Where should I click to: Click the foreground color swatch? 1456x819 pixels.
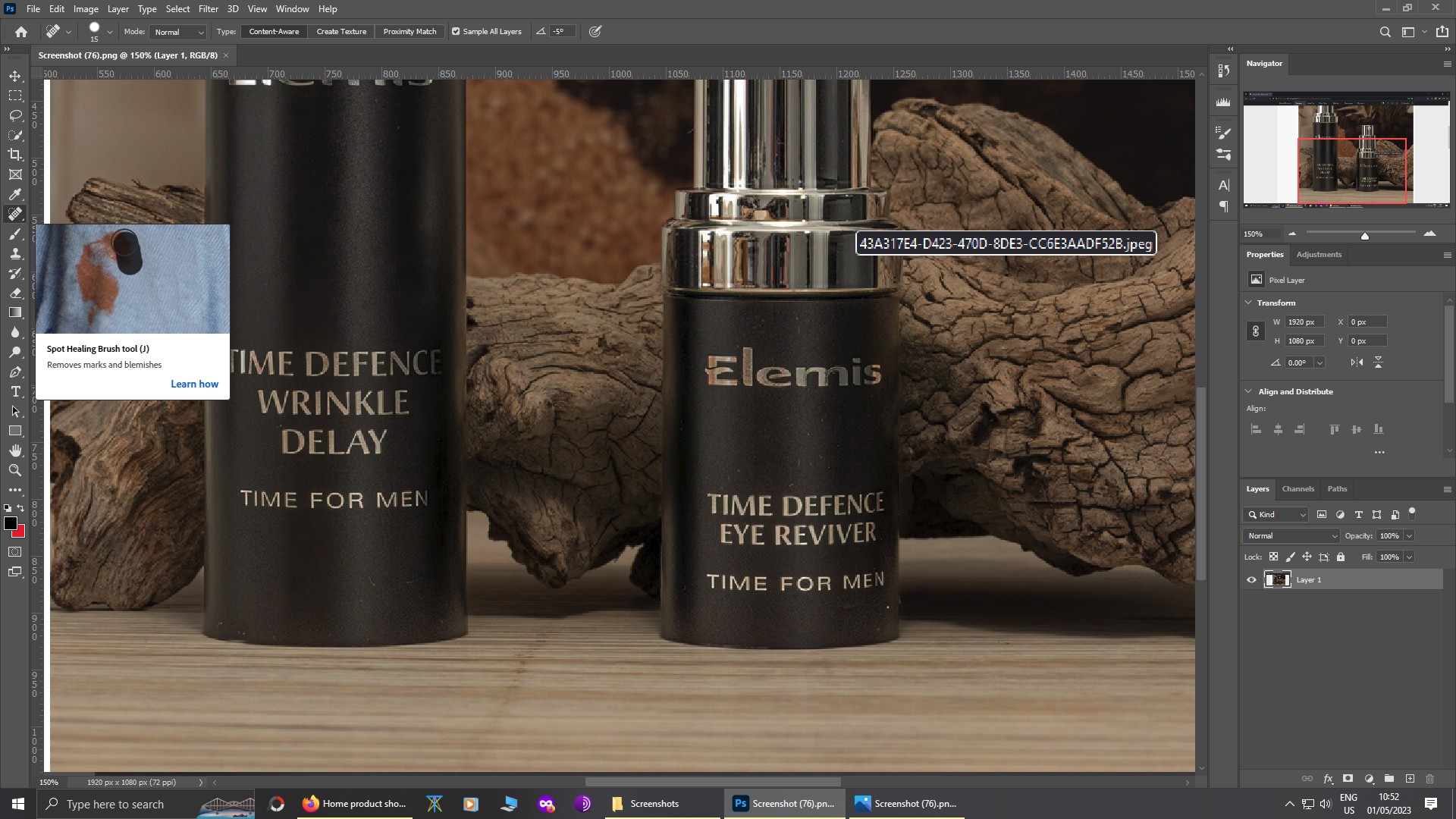[11, 523]
